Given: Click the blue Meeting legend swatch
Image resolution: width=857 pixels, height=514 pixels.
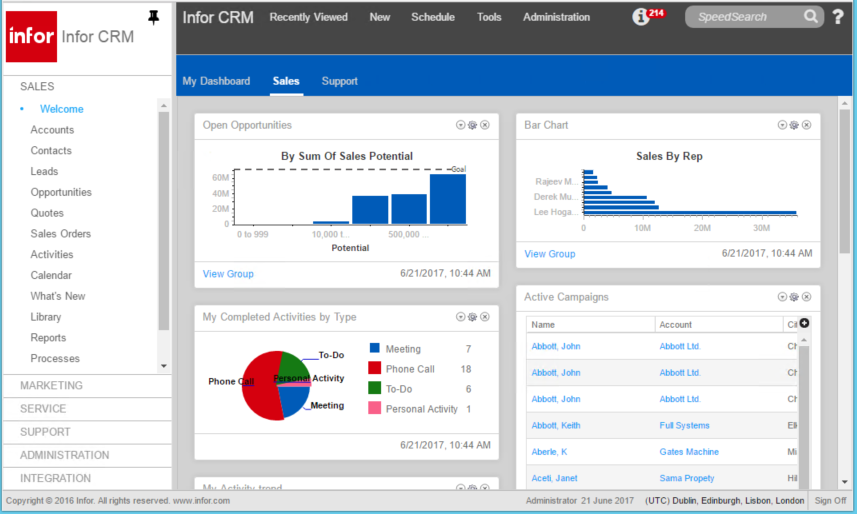Looking at the screenshot, I should [374, 348].
